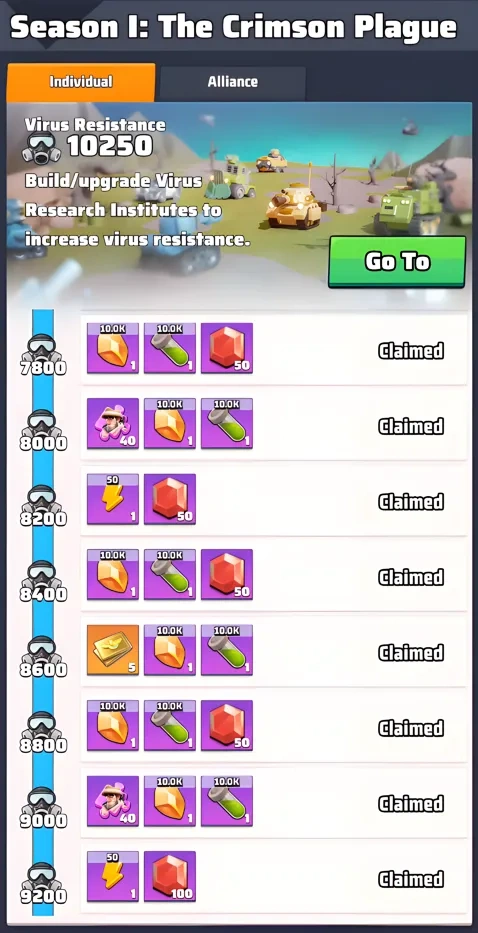Tap the green Go To button

397,262
